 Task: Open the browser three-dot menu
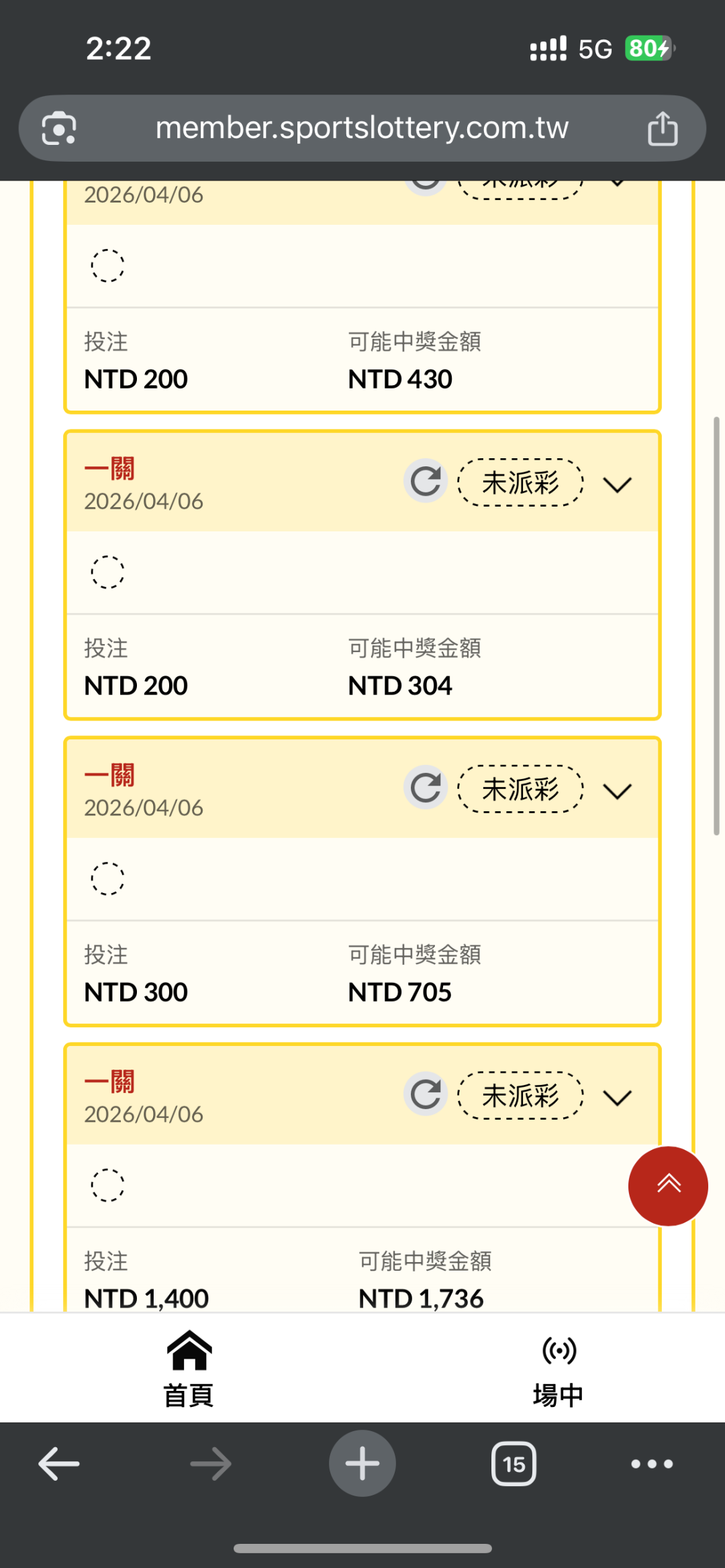(x=651, y=1463)
